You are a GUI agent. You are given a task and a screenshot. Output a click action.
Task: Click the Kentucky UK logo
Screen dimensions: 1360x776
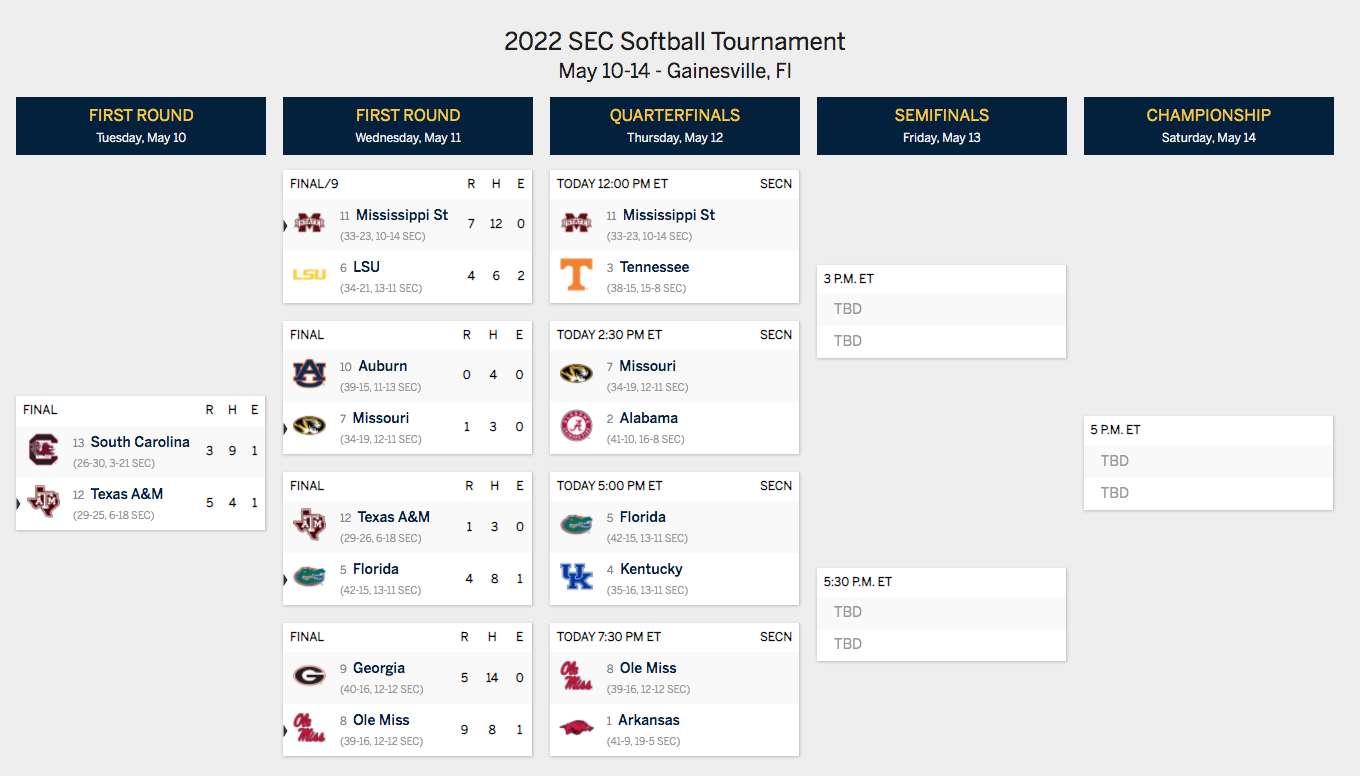coord(576,577)
